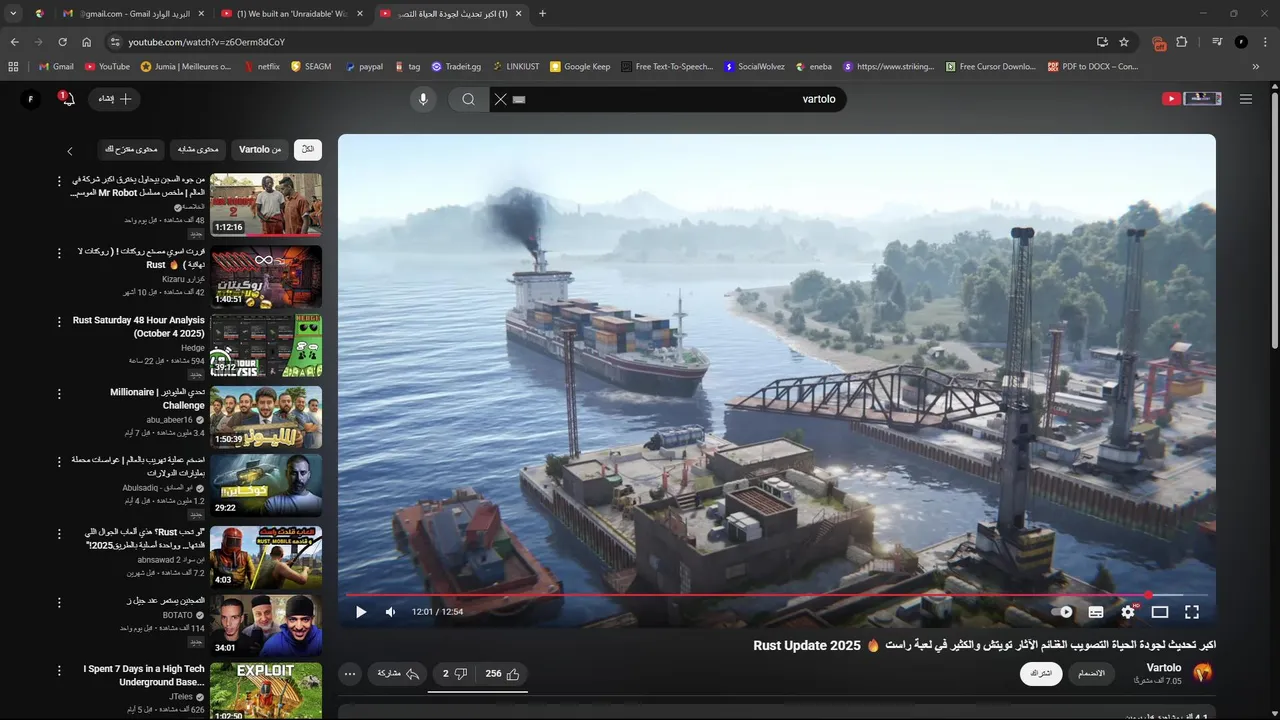Mute the video volume speaker icon
Screen dimensions: 1280x720
tap(390, 612)
